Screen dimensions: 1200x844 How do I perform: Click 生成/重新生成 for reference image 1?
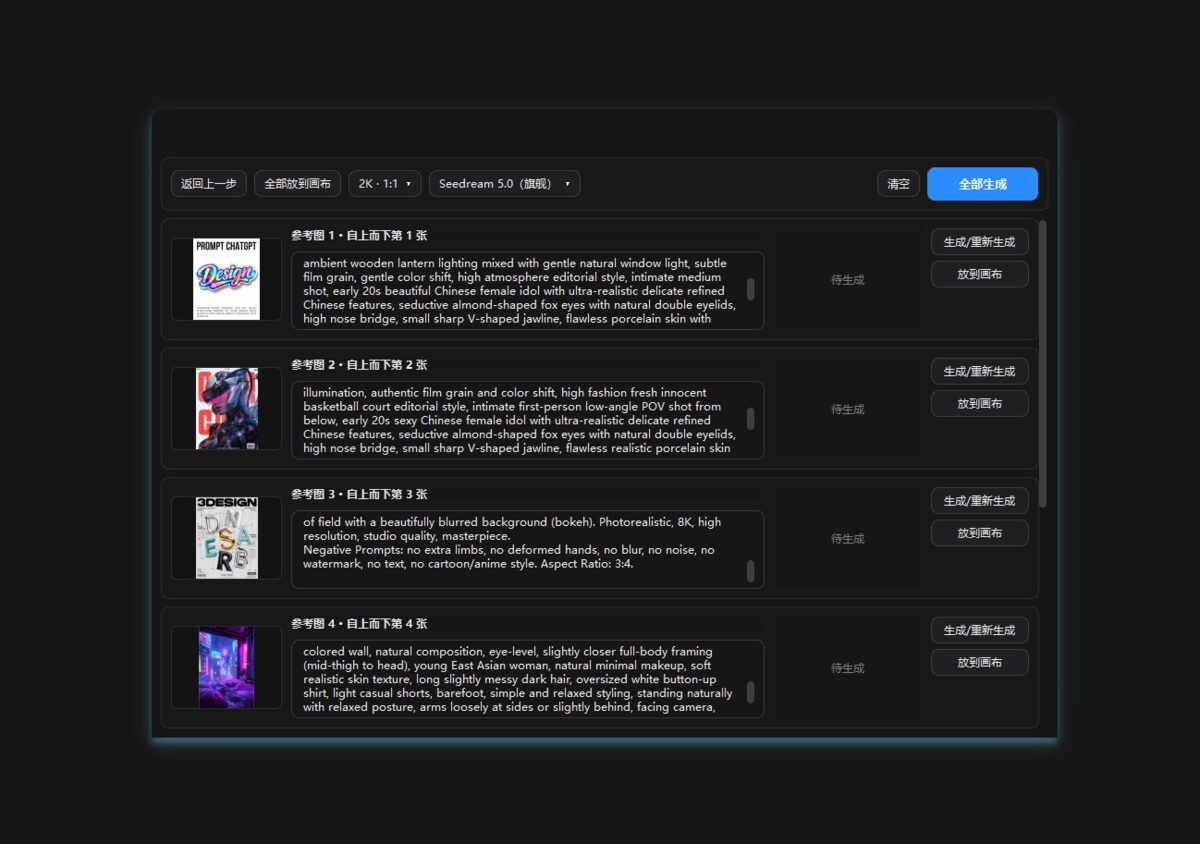coord(979,242)
